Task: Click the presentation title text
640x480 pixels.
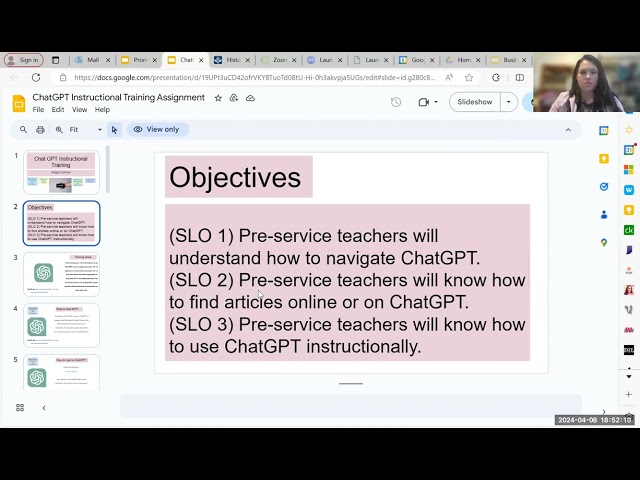Action: pos(118,97)
